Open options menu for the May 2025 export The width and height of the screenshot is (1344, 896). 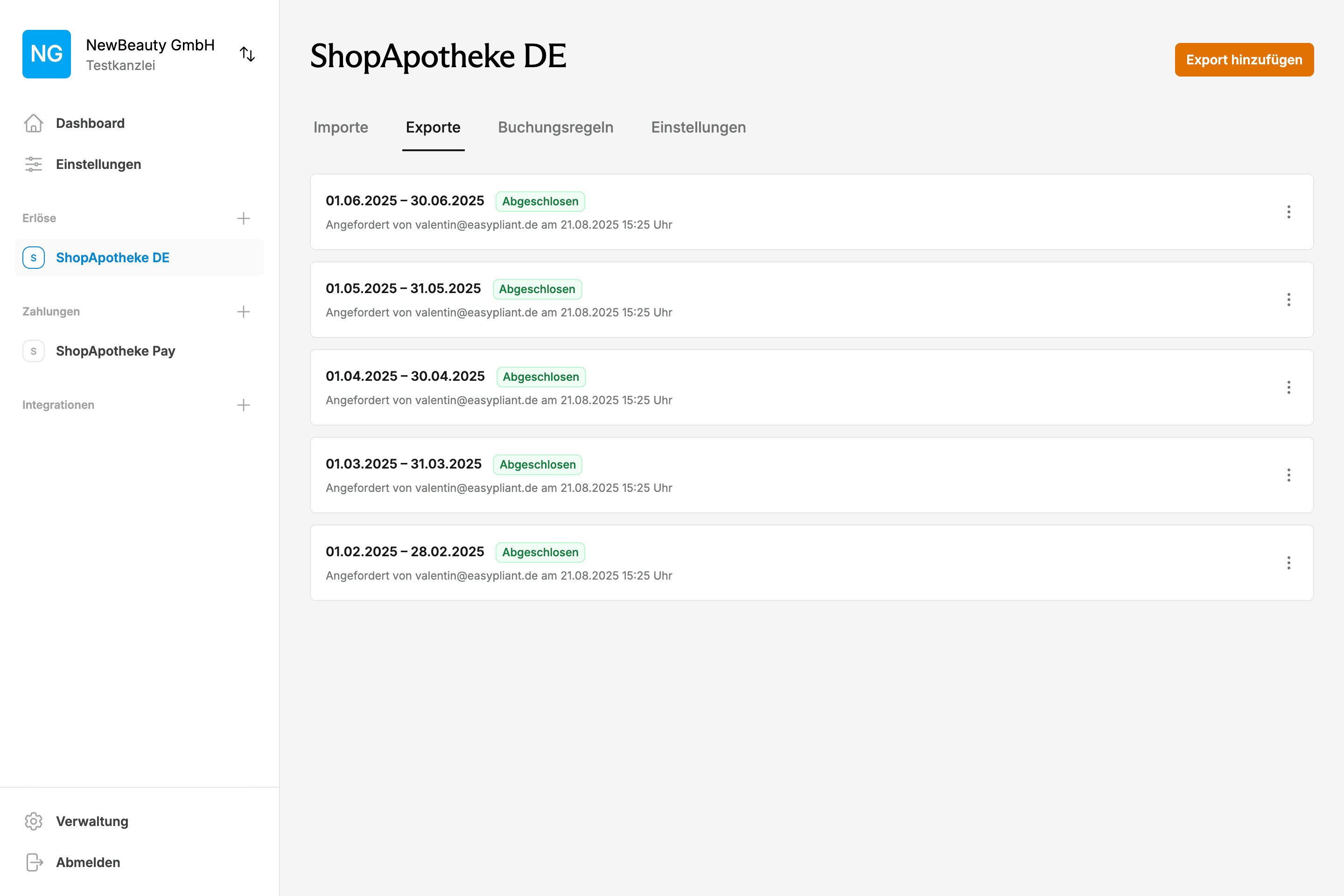[x=1289, y=300]
